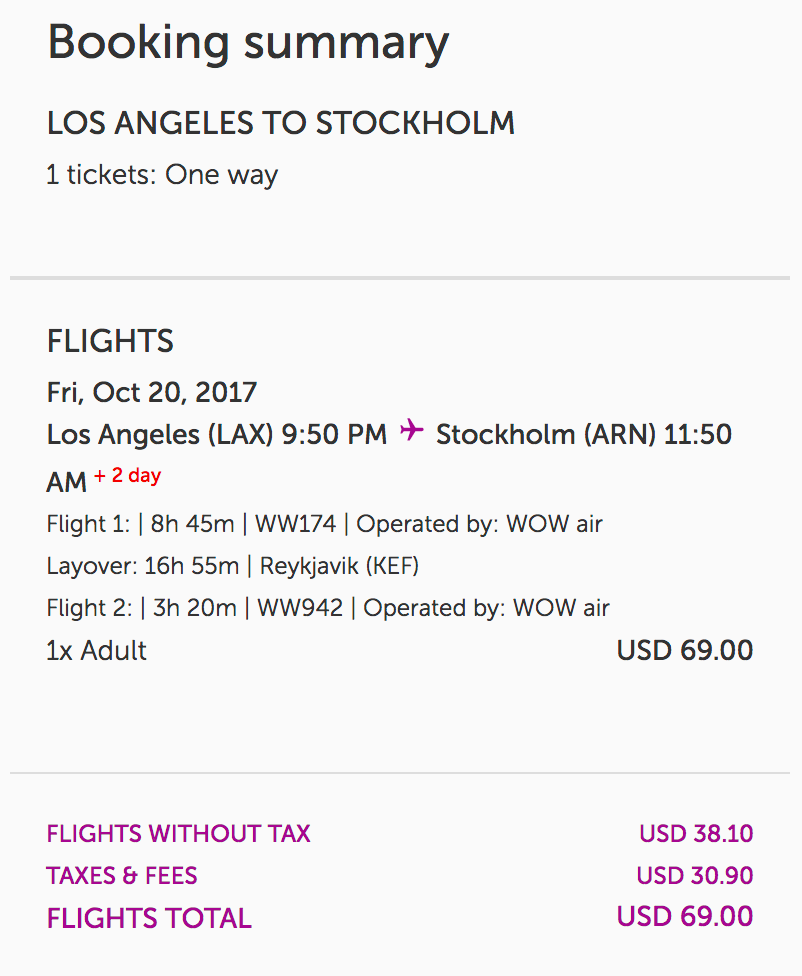
Task: Click the purple airplane icon between cities
Action: coord(411,431)
